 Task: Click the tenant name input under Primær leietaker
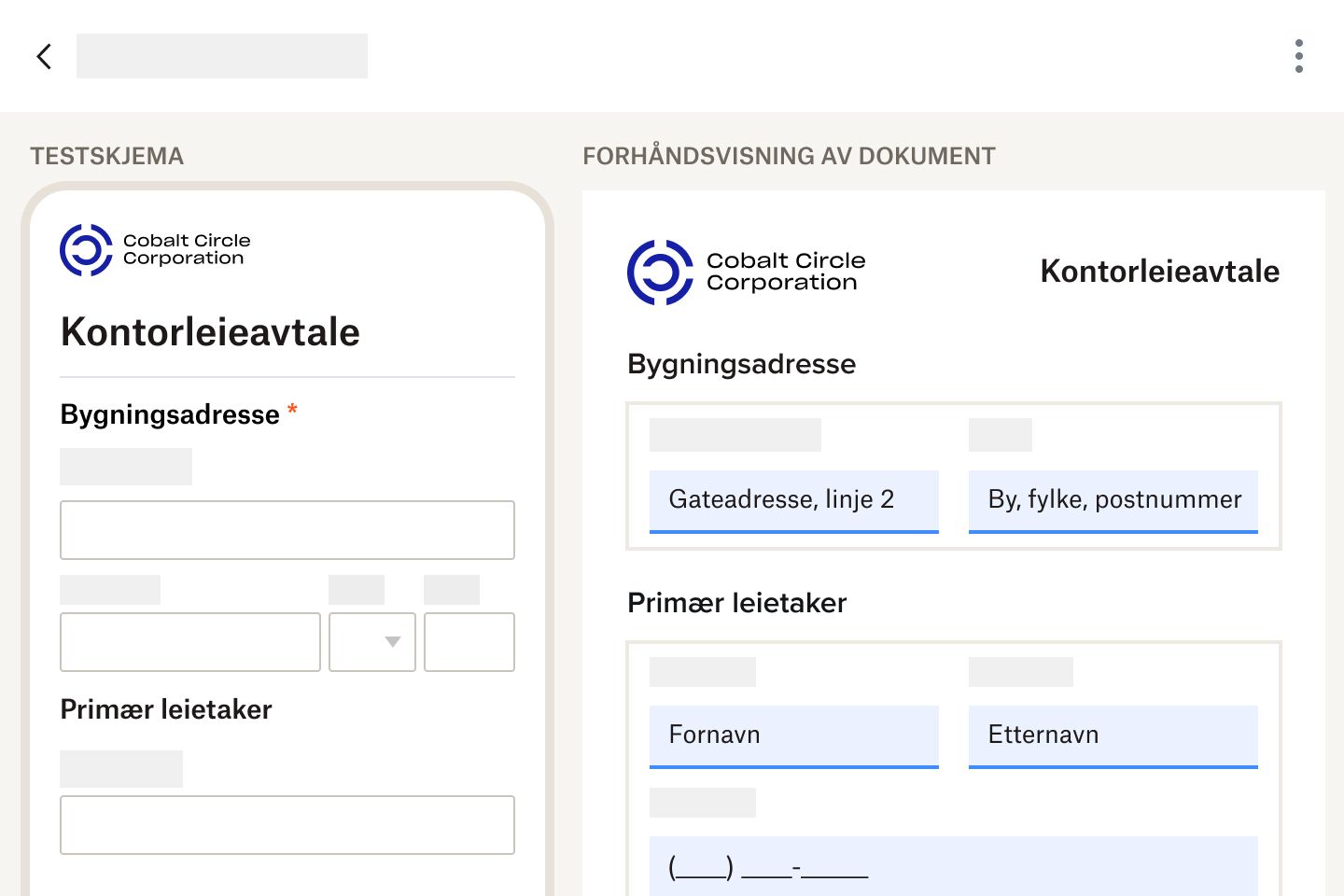[x=287, y=825]
